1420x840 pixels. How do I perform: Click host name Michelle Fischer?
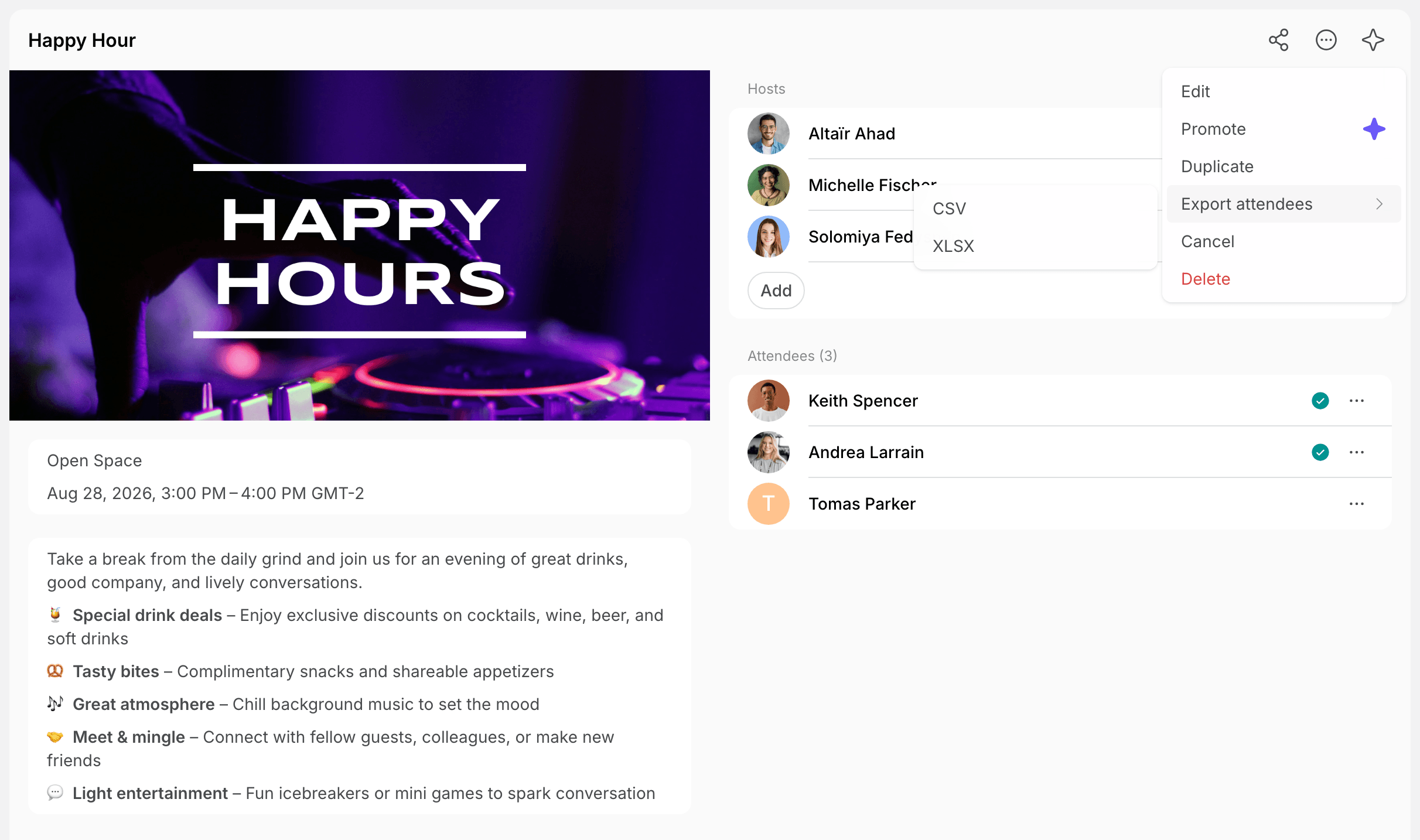coord(872,185)
